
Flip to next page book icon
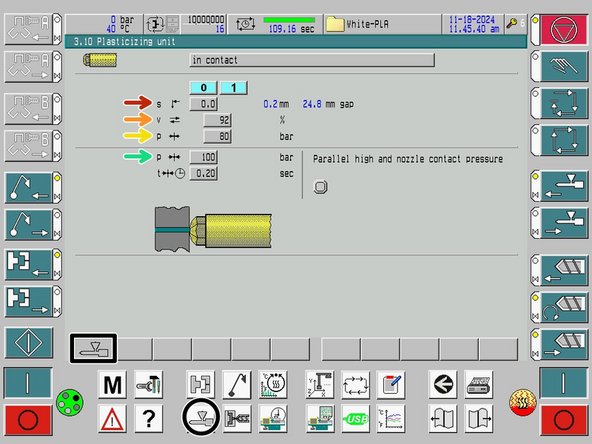click(x=479, y=419)
